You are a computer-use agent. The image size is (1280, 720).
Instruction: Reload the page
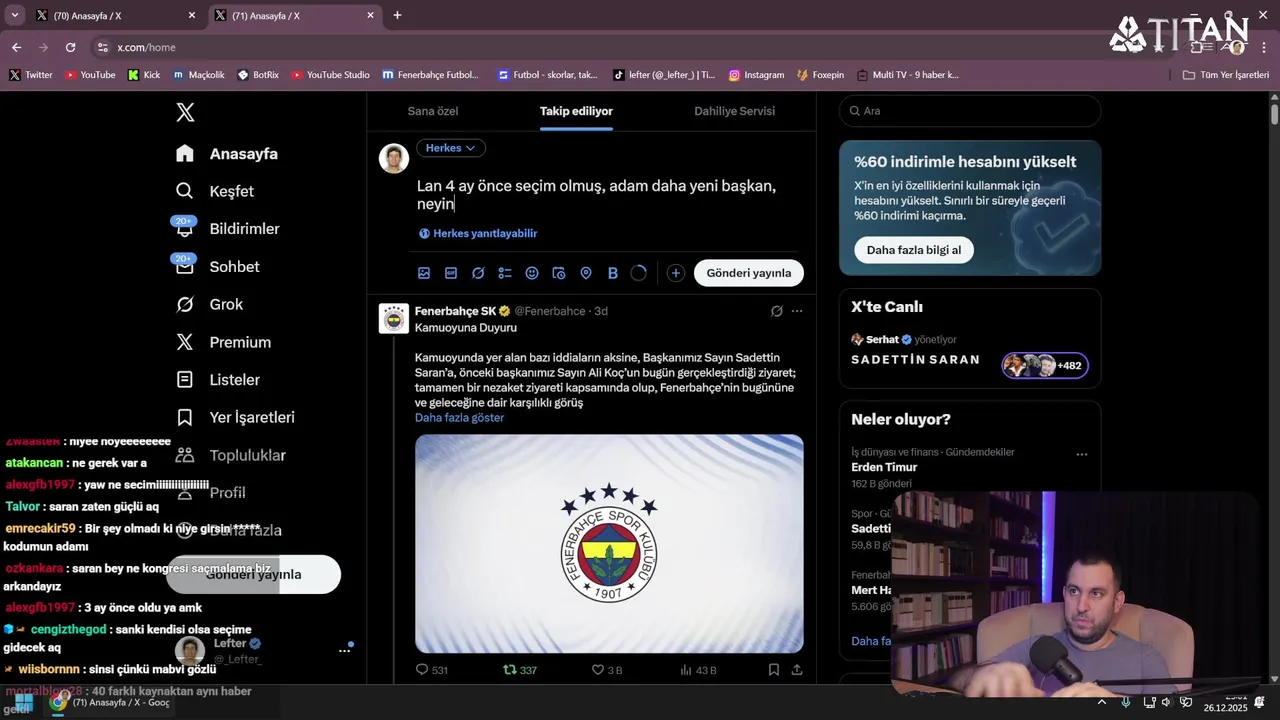pyautogui.click(x=70, y=47)
